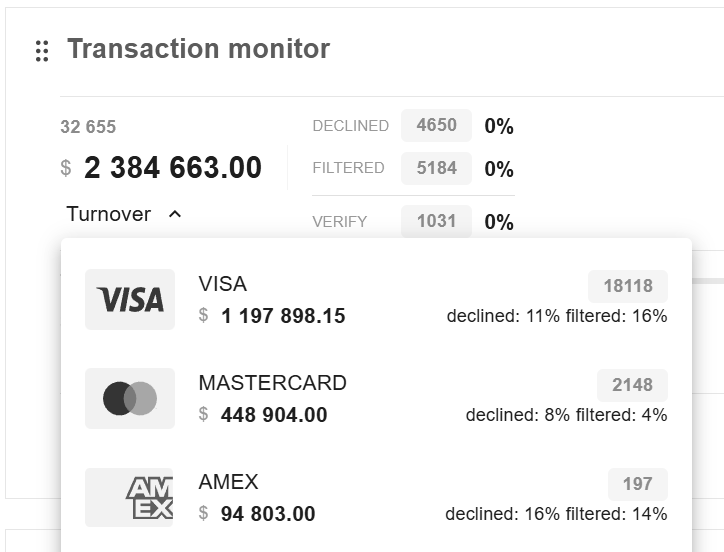Click the total turnover amount 2 384 663.00
Viewport: 724px width, 552px height.
click(x=173, y=168)
